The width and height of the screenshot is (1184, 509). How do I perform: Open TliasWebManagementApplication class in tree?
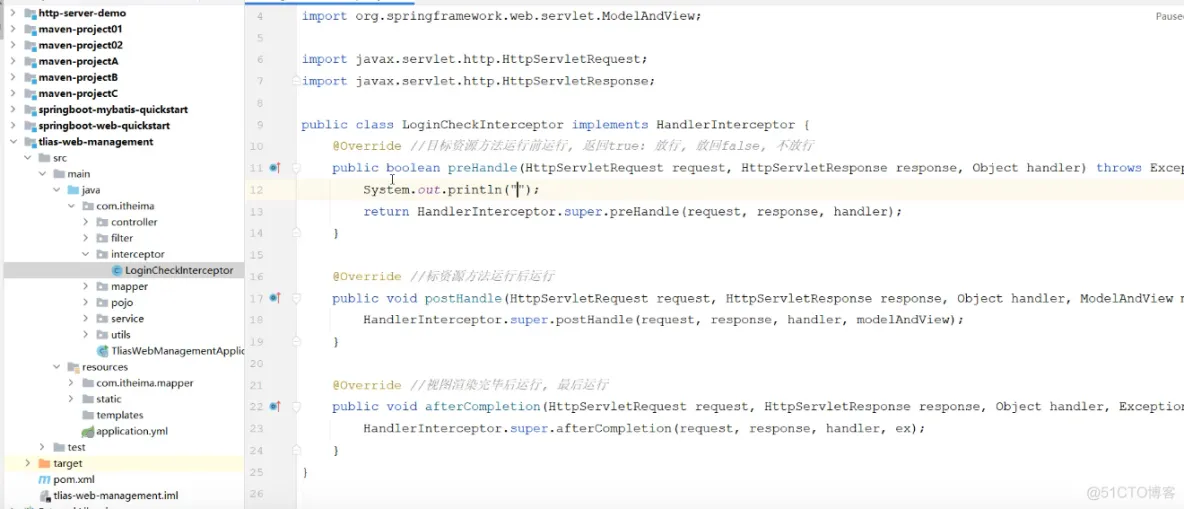[x=171, y=350]
